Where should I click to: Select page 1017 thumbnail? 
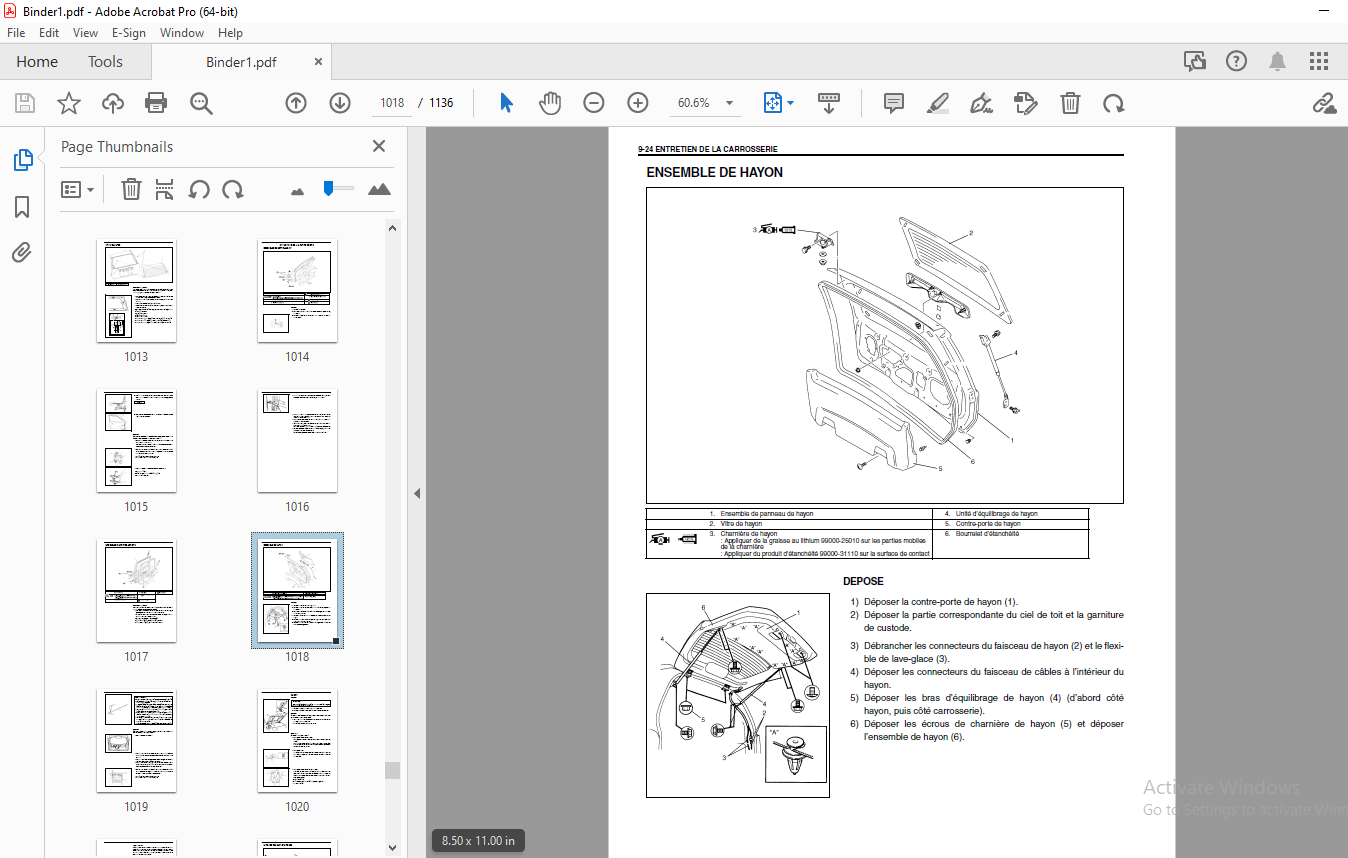pos(136,590)
